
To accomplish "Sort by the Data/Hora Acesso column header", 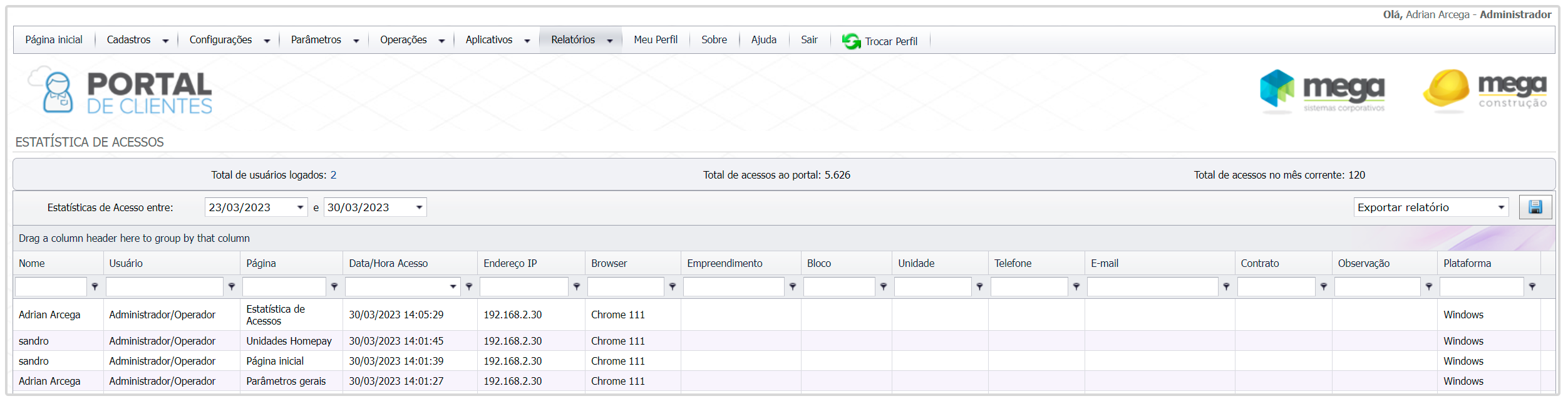I will 388,263.
